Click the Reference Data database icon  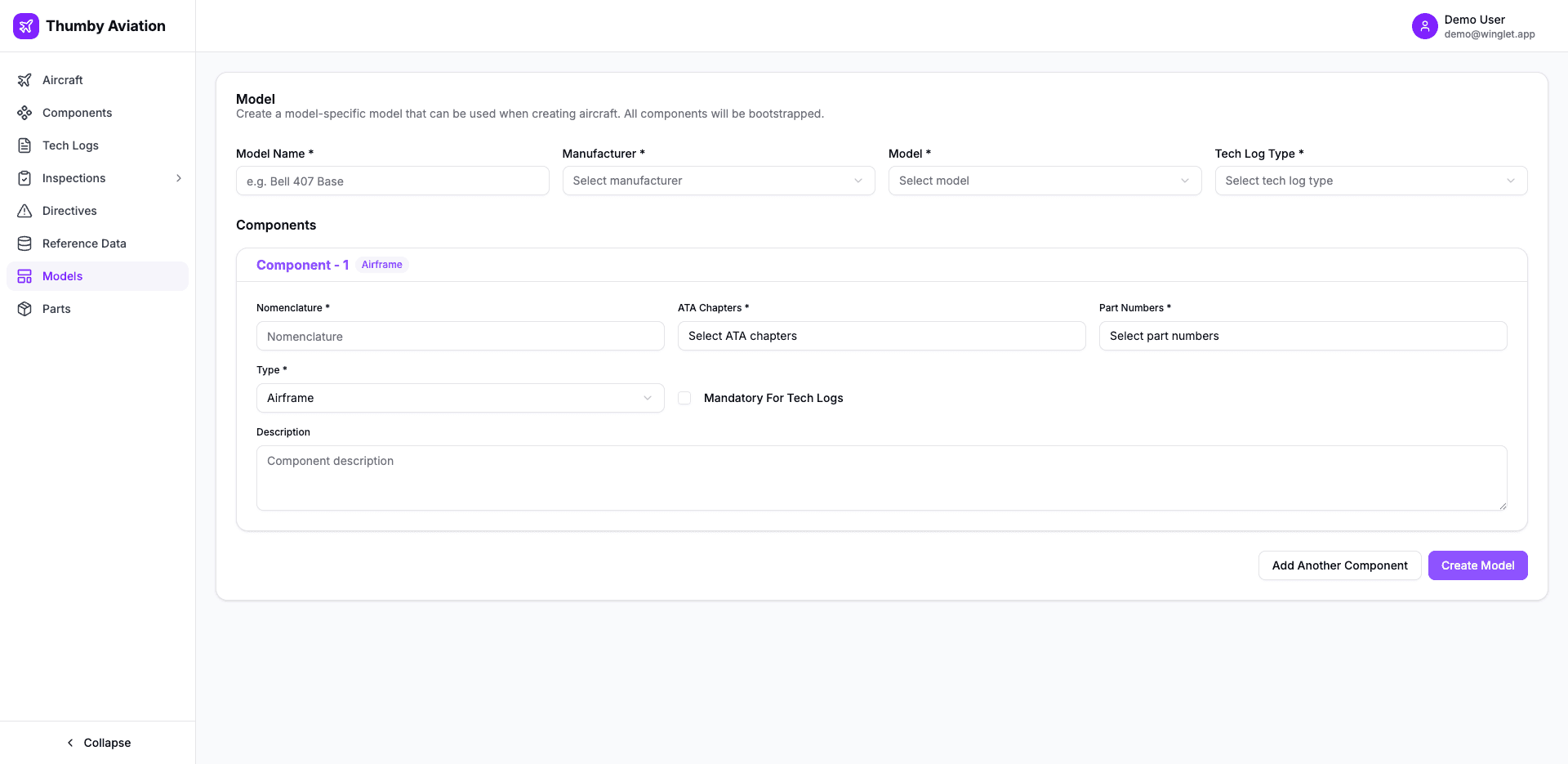pos(24,243)
